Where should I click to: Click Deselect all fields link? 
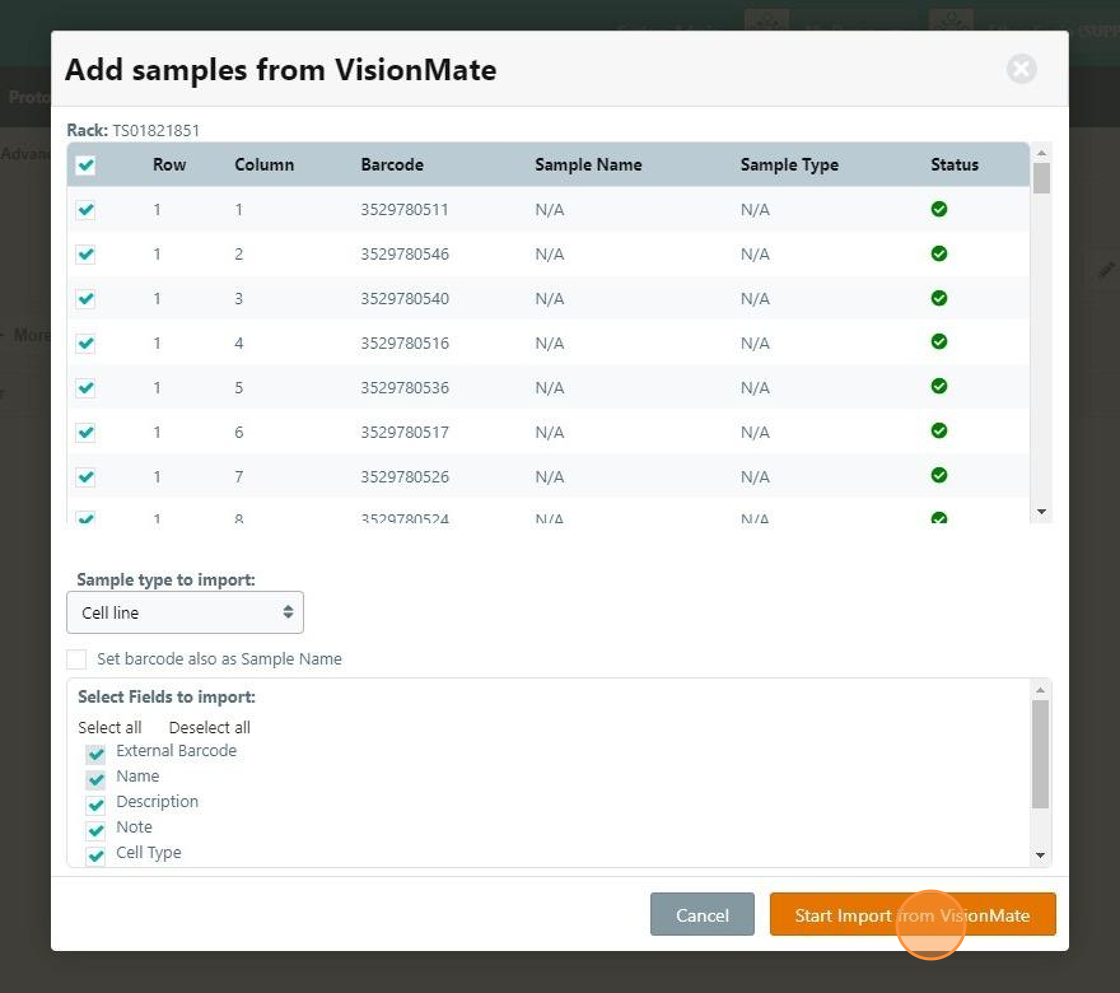tap(209, 727)
